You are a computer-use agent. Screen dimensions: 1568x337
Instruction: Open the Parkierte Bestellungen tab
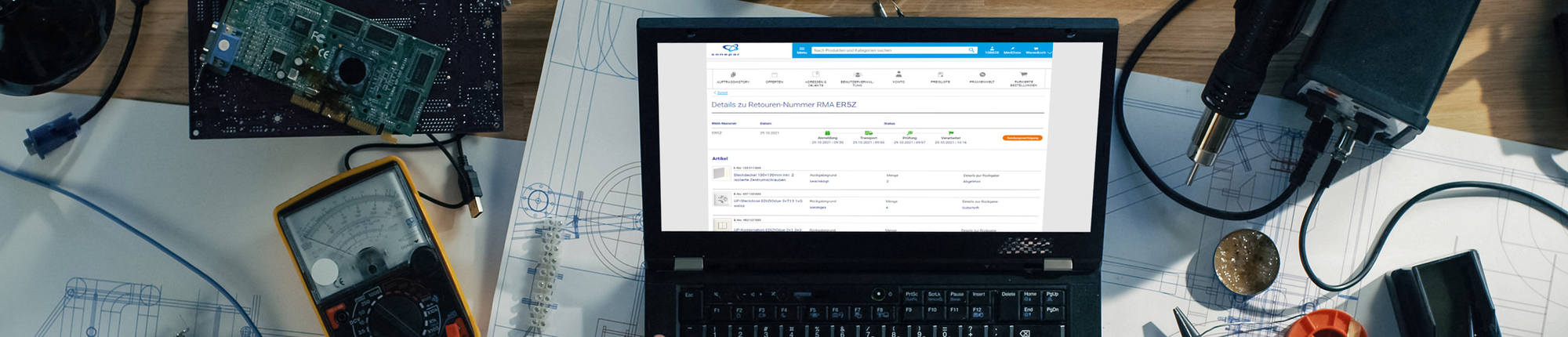coord(1023,78)
